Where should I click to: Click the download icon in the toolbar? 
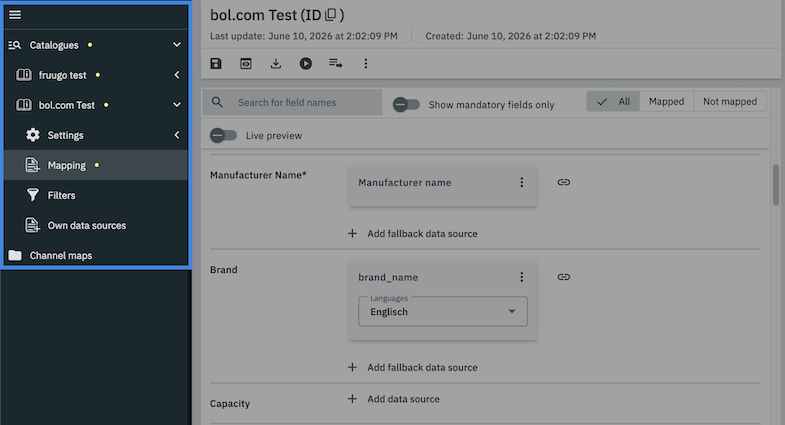(276, 64)
